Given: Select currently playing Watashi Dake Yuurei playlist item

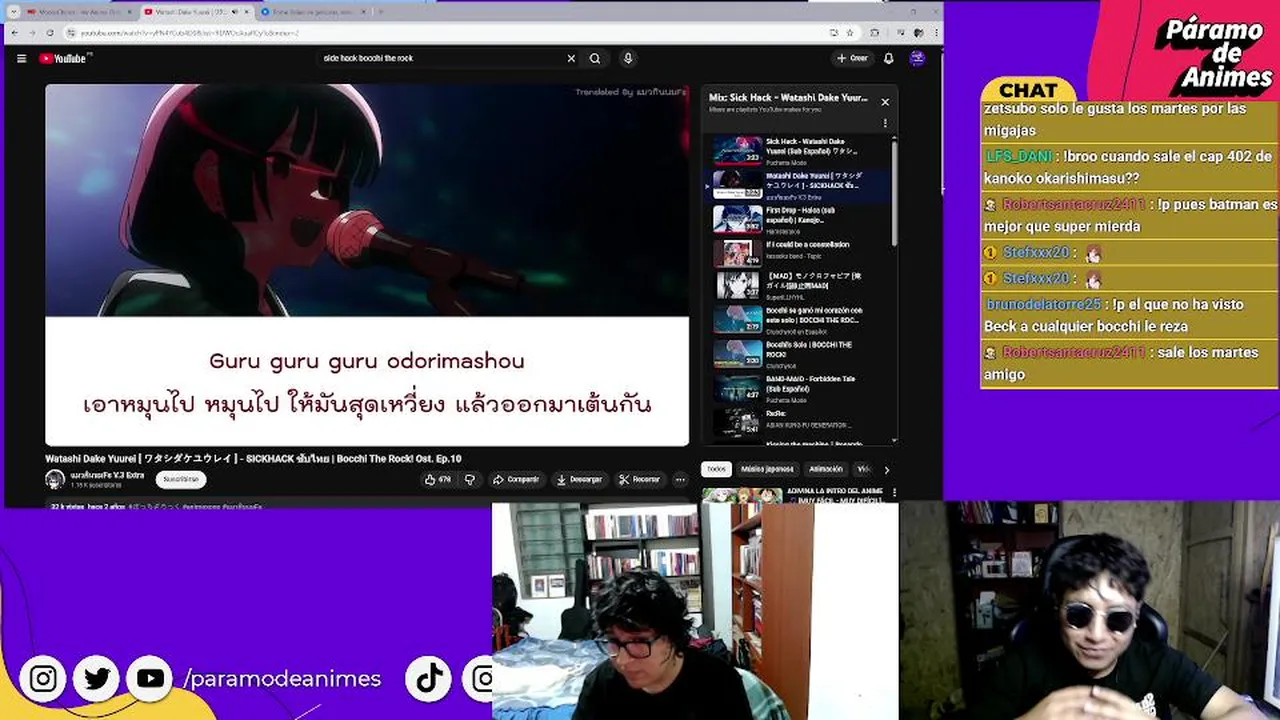Looking at the screenshot, I should pyautogui.click(x=800, y=185).
